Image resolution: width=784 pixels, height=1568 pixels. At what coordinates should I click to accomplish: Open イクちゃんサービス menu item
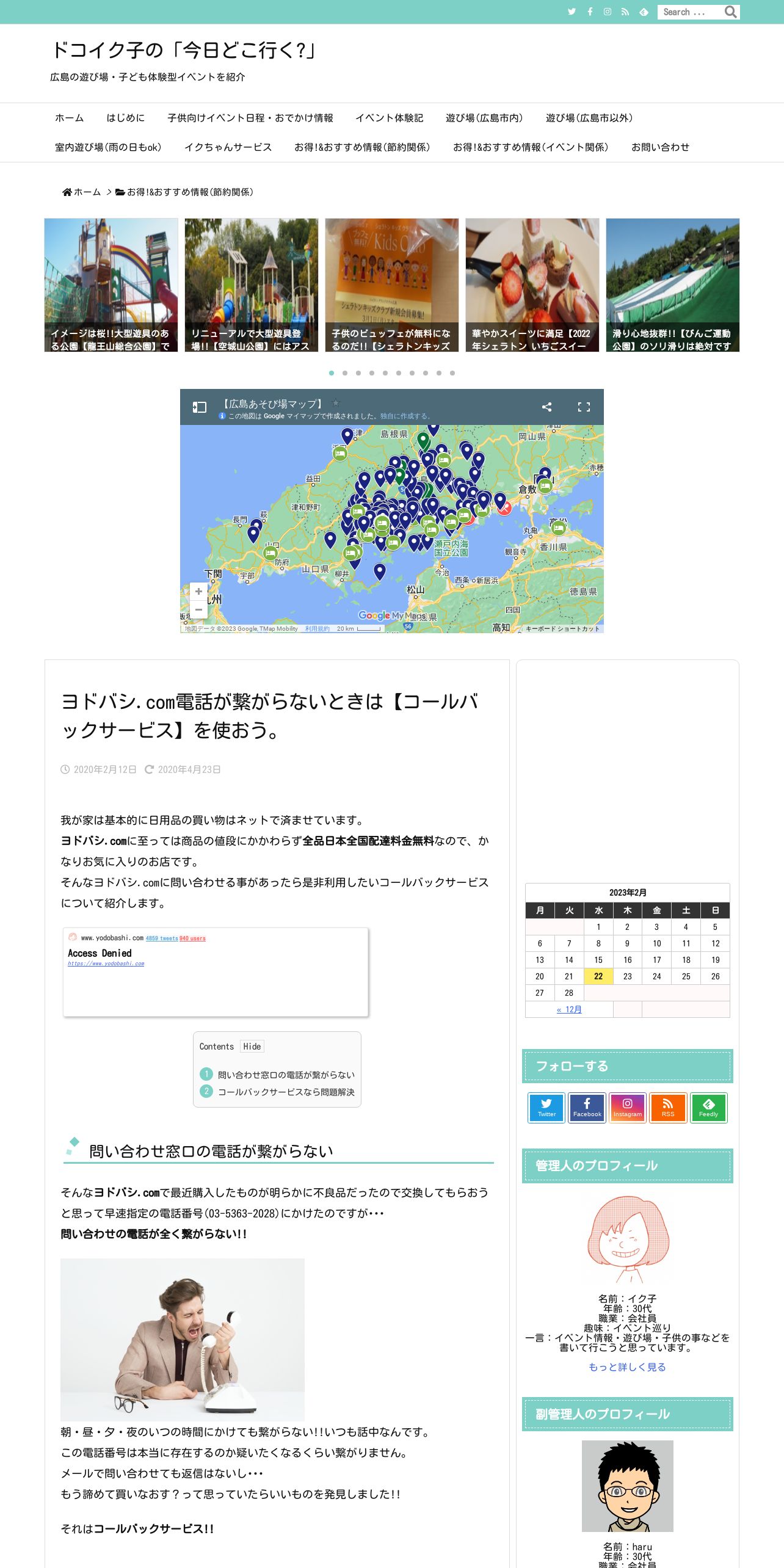click(228, 147)
